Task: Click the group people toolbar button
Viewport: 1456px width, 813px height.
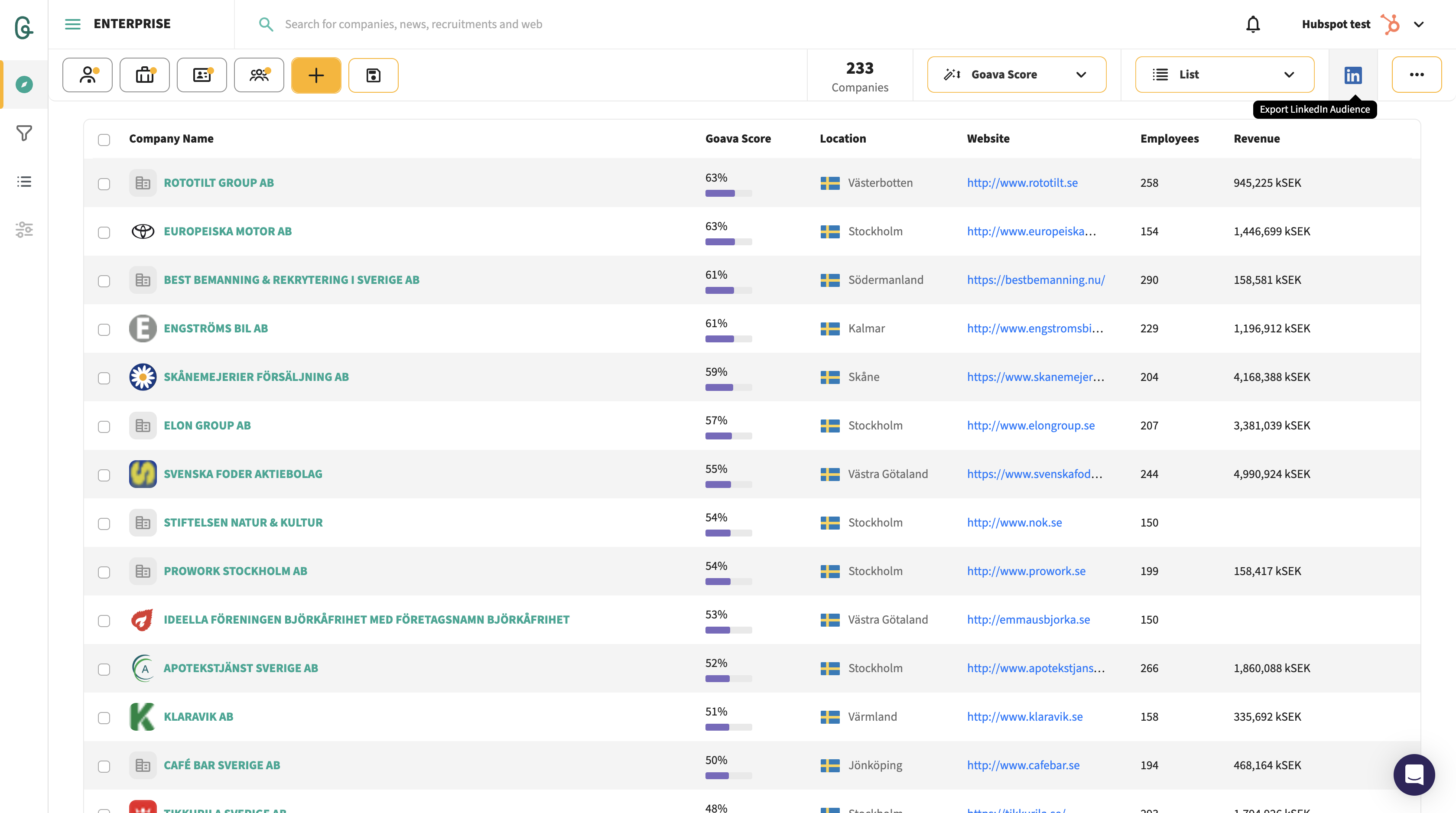Action: click(259, 75)
